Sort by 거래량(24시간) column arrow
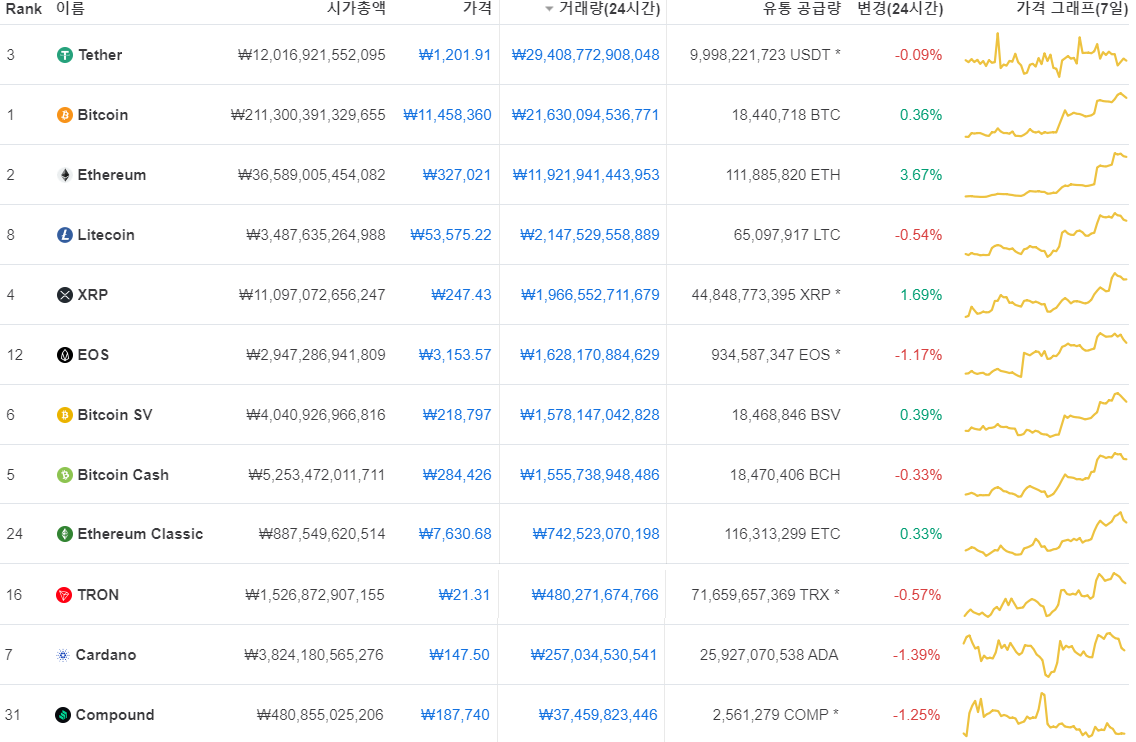1136x742 pixels. click(548, 9)
